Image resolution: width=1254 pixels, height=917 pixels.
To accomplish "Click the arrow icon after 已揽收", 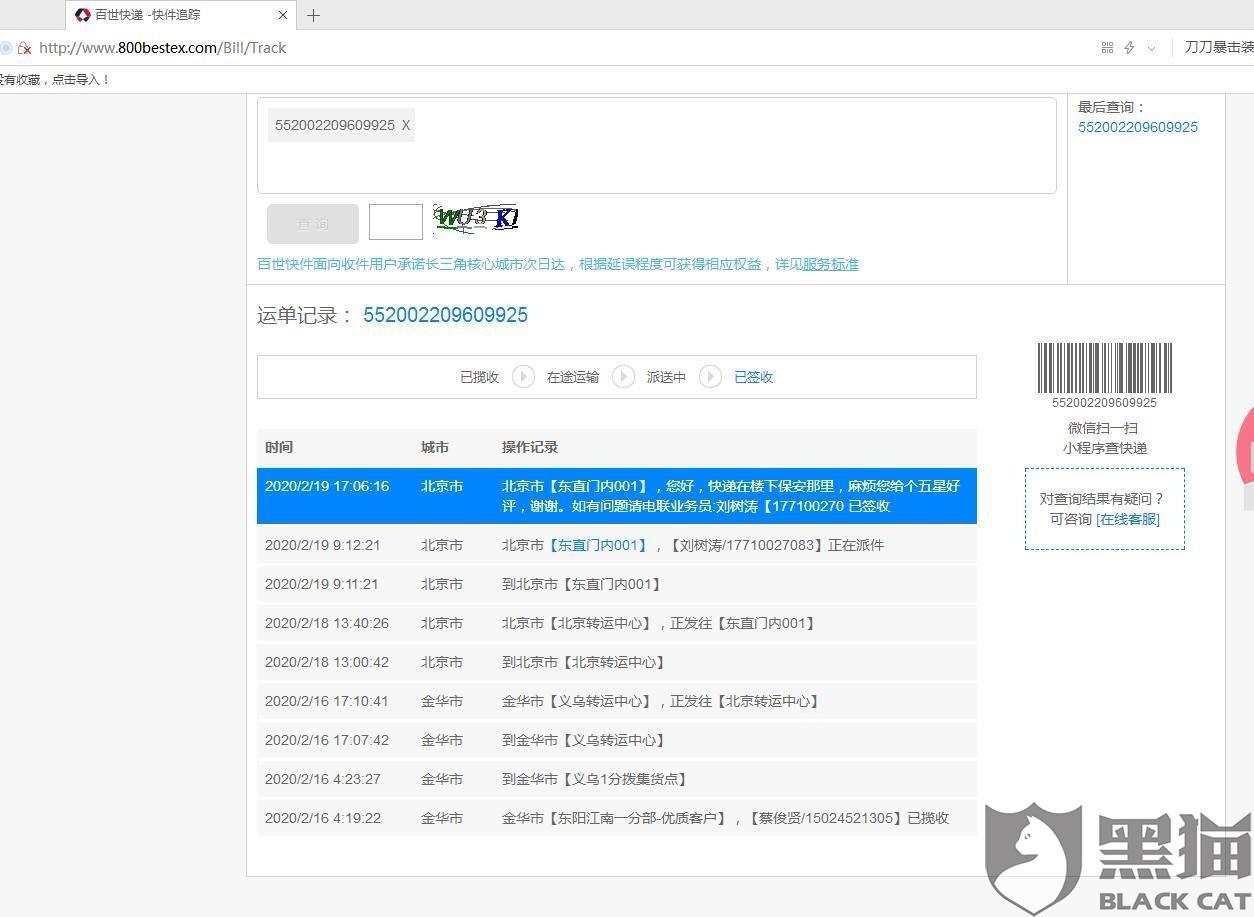I will tap(523, 377).
